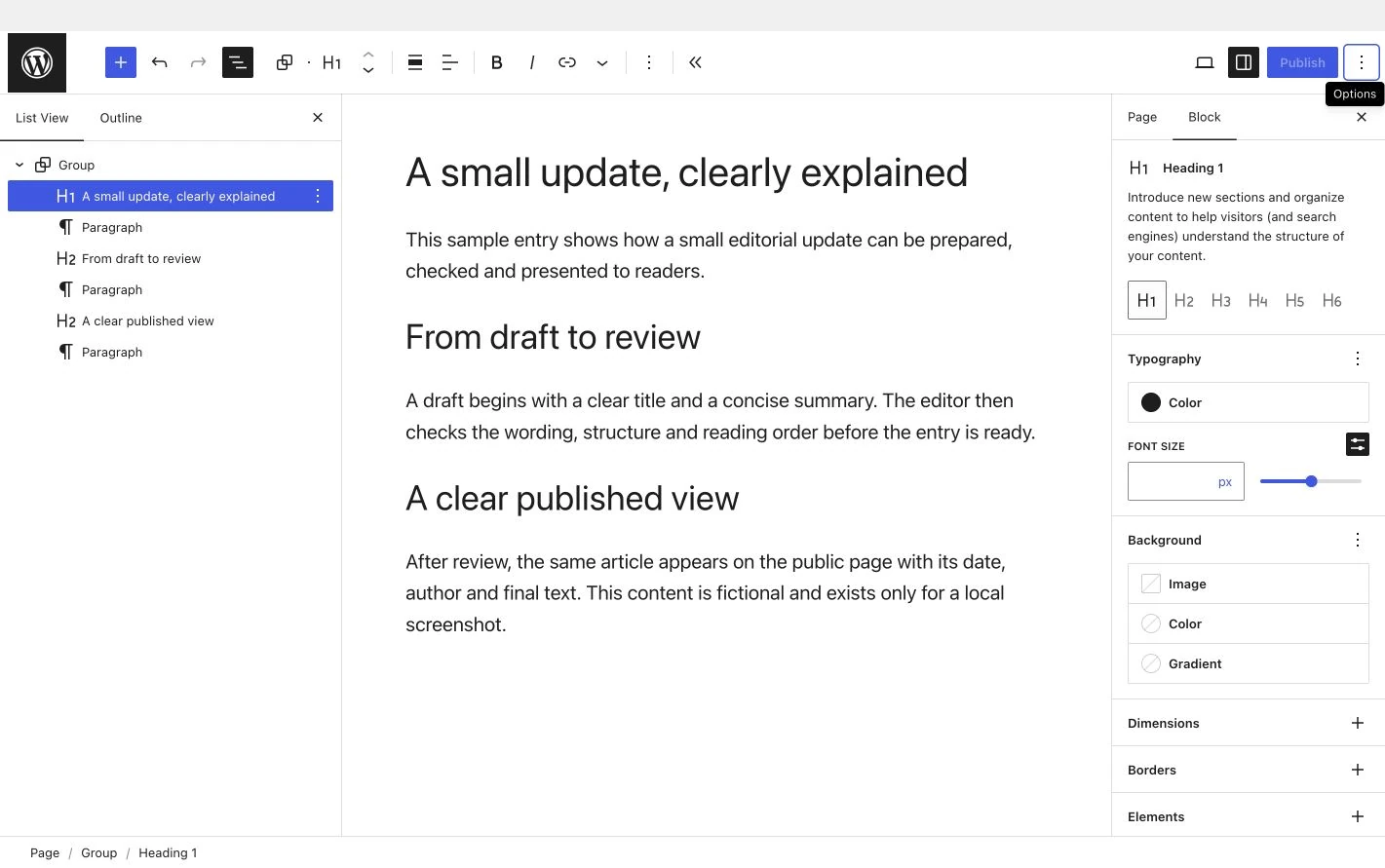Image resolution: width=1385 pixels, height=868 pixels.
Task: Undo the last change
Action: coord(160,62)
